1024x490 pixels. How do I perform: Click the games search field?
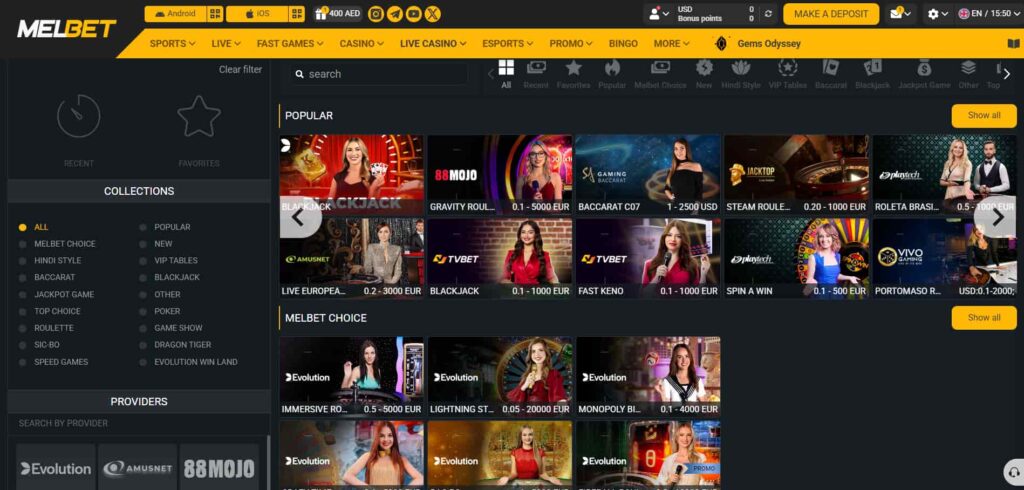coord(379,74)
